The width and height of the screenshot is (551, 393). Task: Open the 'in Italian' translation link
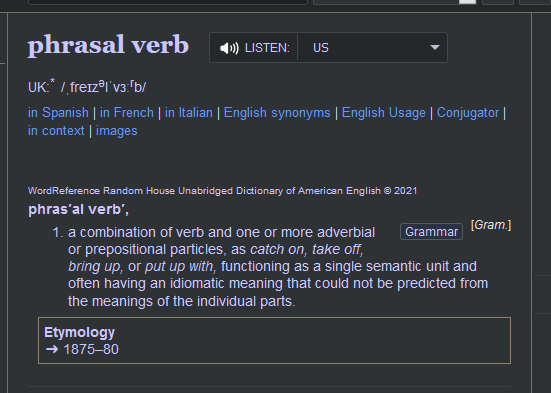(189, 113)
